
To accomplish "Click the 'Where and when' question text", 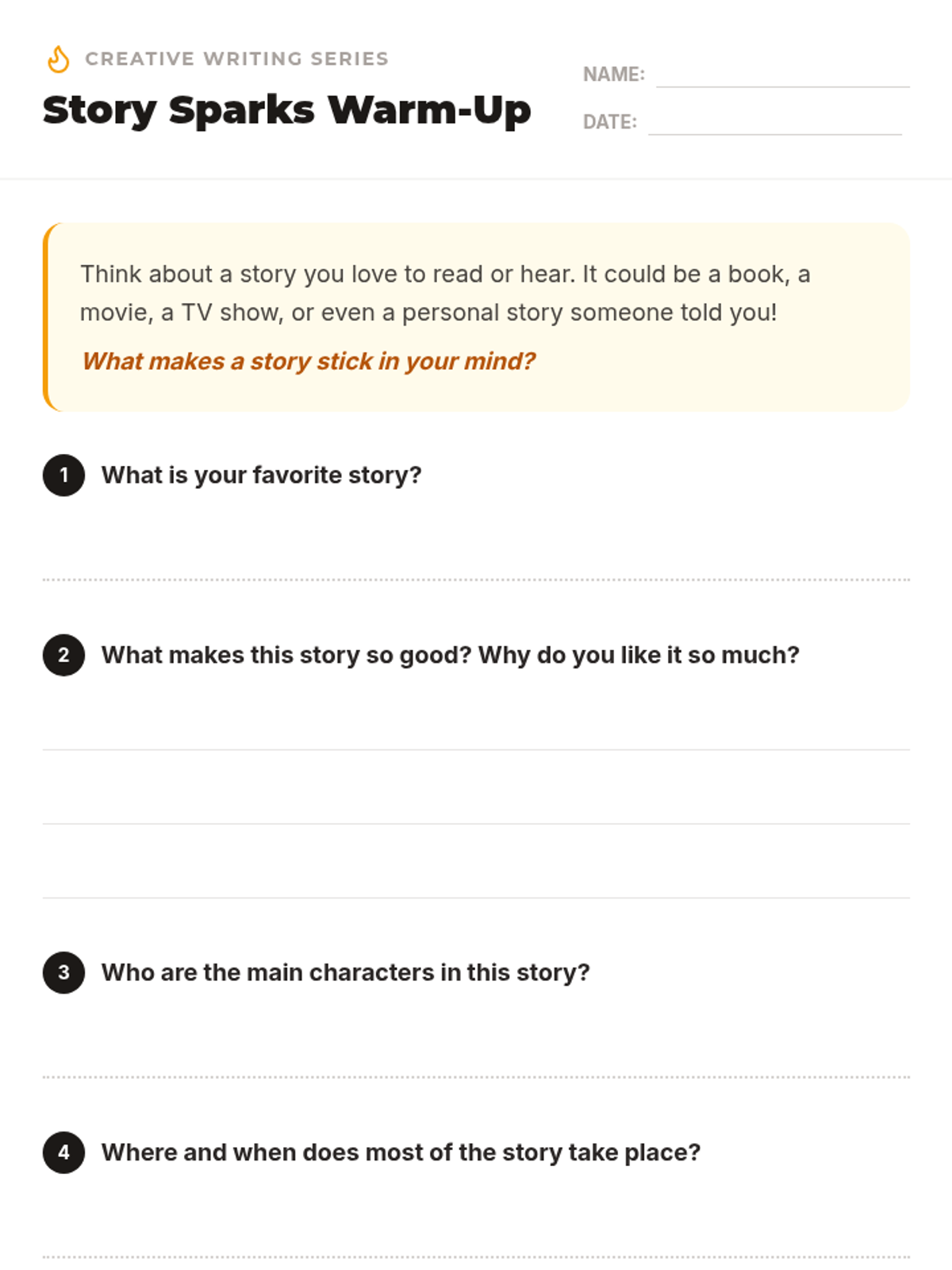I will point(401,1153).
